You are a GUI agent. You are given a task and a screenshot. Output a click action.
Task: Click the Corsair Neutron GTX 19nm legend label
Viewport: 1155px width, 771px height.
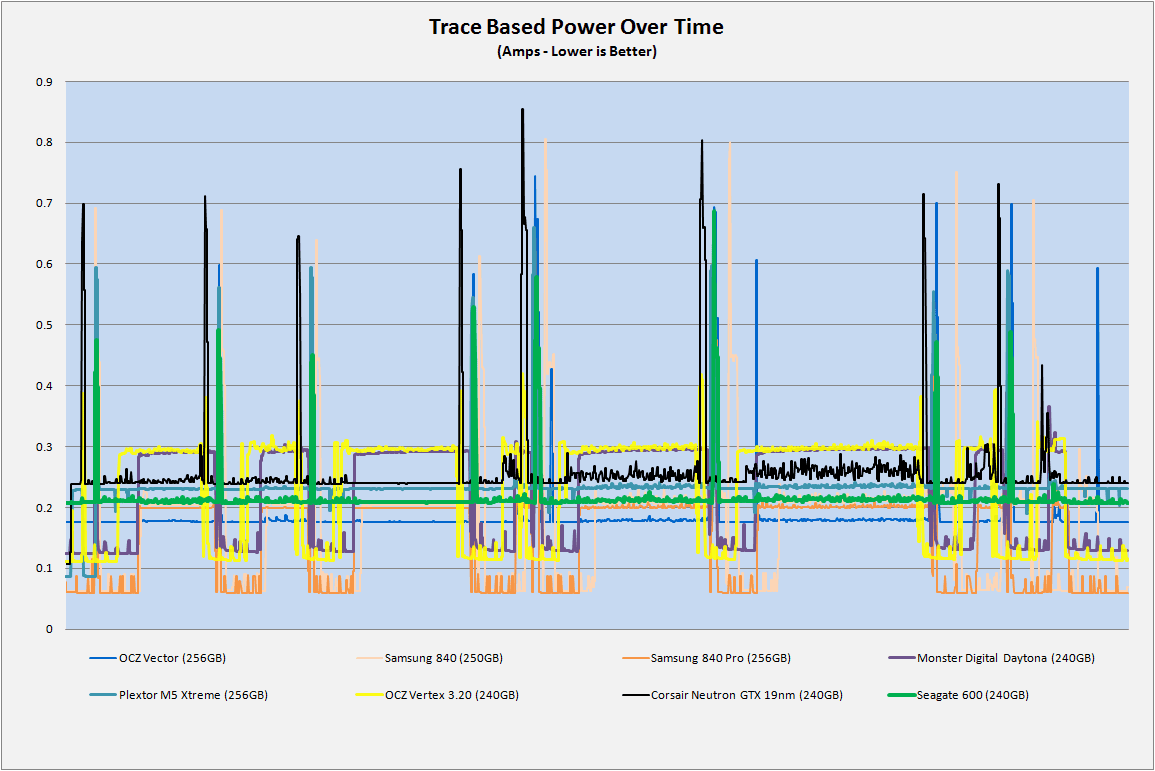pos(746,695)
